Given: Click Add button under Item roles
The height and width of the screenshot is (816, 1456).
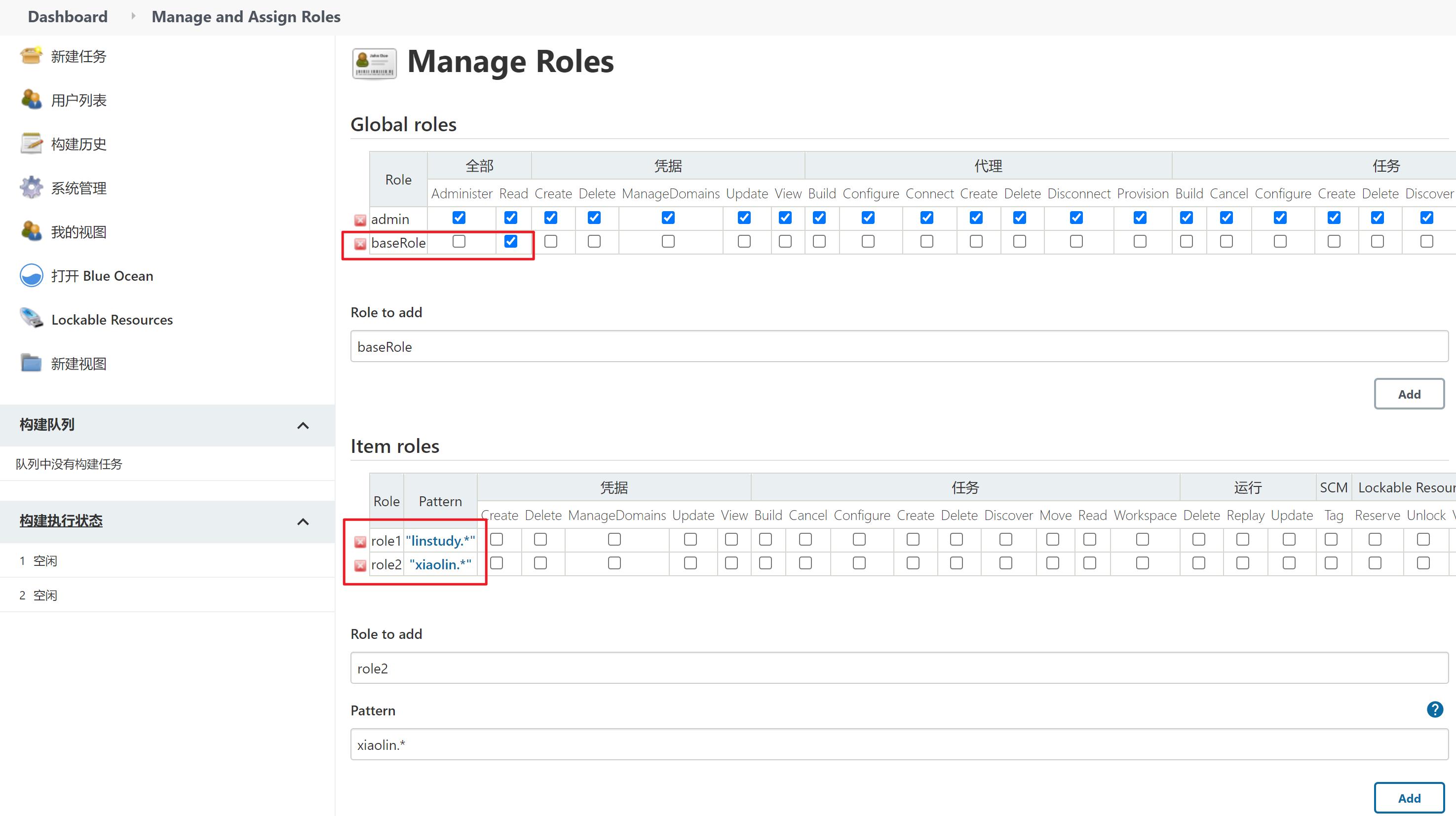Looking at the screenshot, I should click(x=1409, y=798).
